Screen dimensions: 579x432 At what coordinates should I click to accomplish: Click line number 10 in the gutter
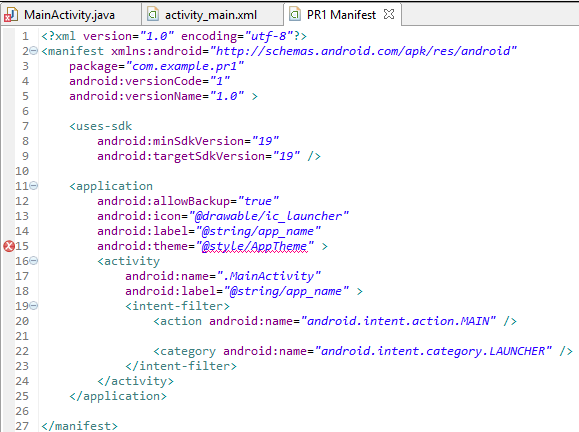coord(22,171)
